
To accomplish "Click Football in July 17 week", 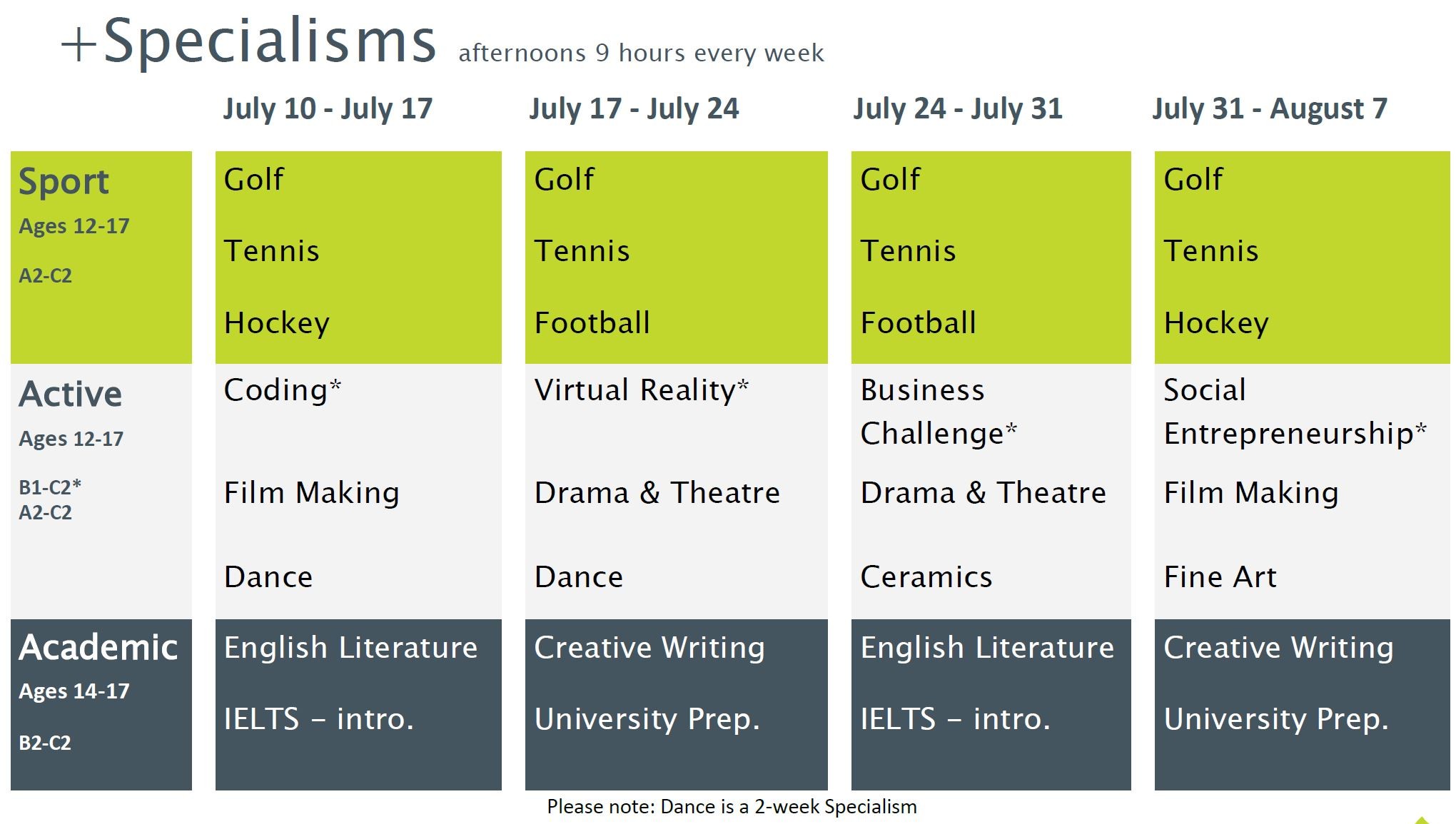I will click(x=592, y=322).
